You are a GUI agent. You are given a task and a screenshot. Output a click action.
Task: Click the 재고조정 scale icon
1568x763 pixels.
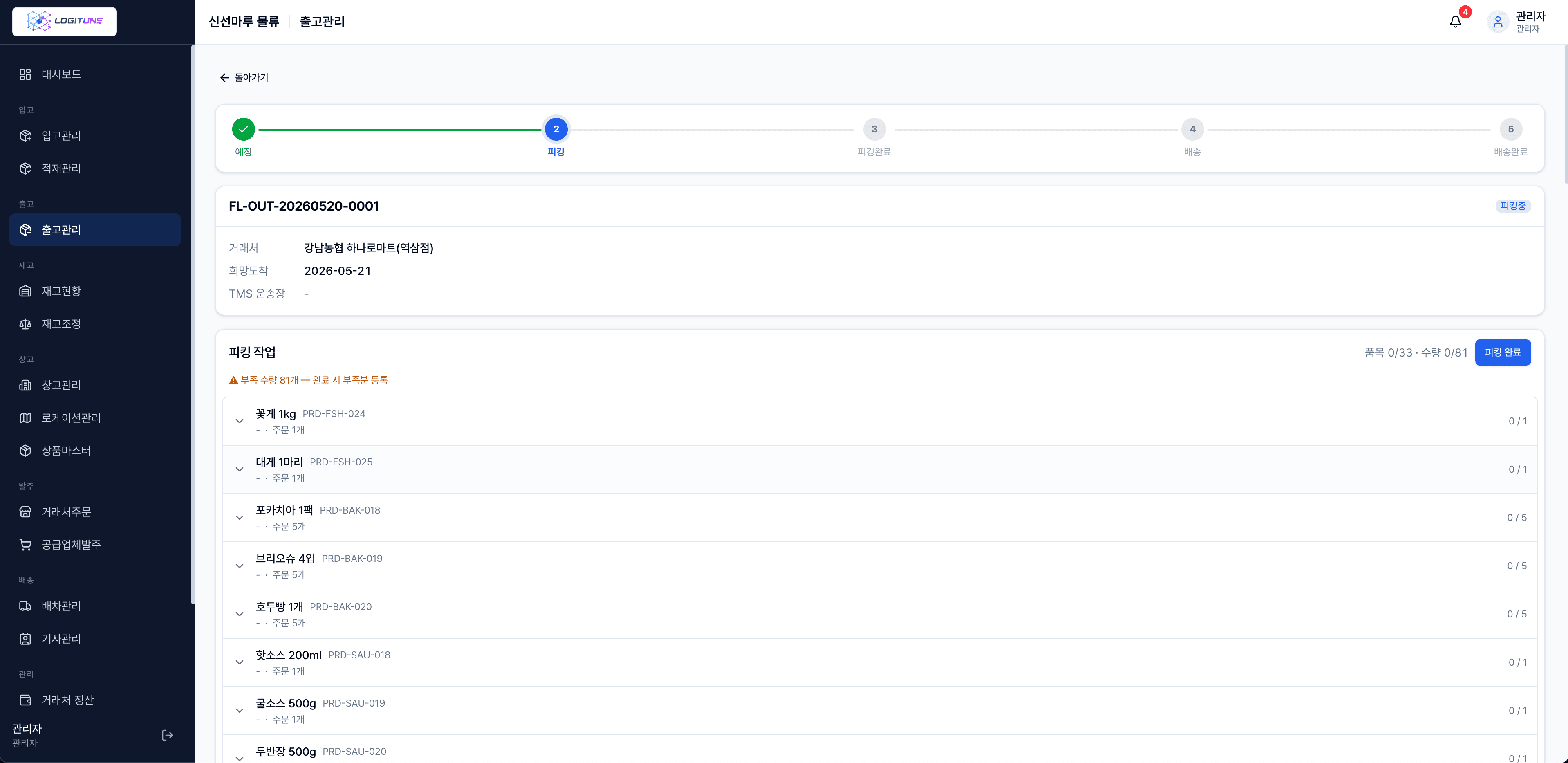(25, 324)
